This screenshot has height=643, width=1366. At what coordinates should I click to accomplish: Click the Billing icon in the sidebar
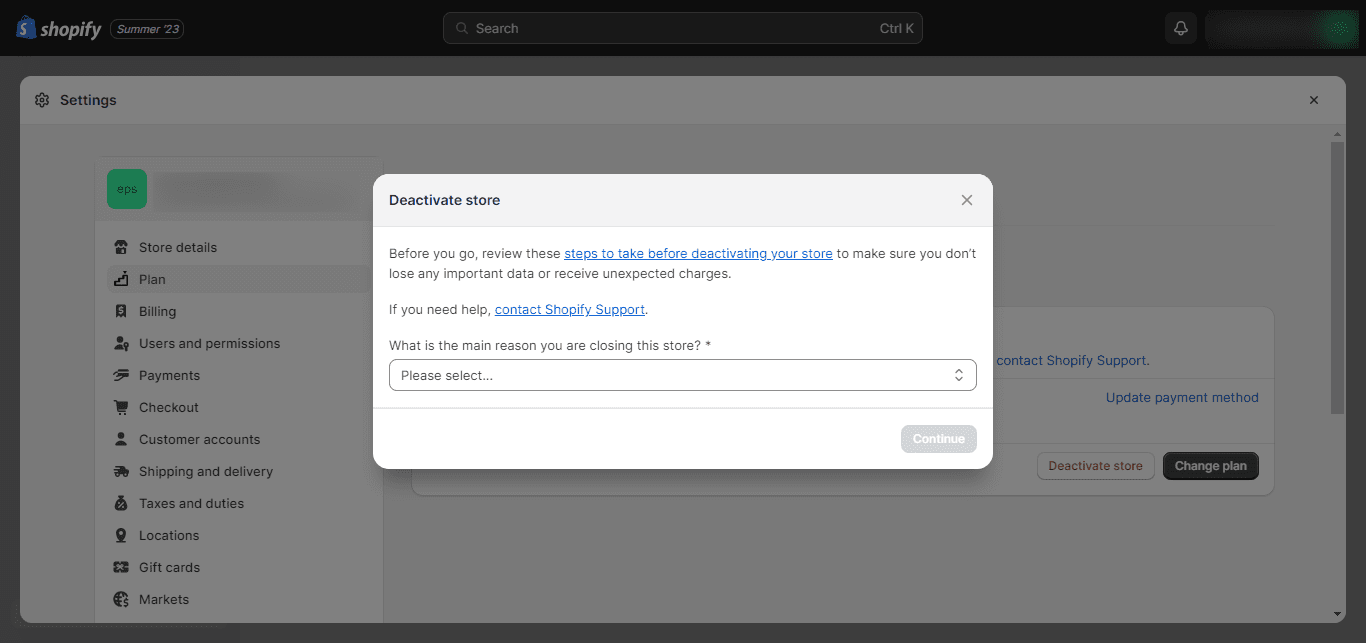120,311
